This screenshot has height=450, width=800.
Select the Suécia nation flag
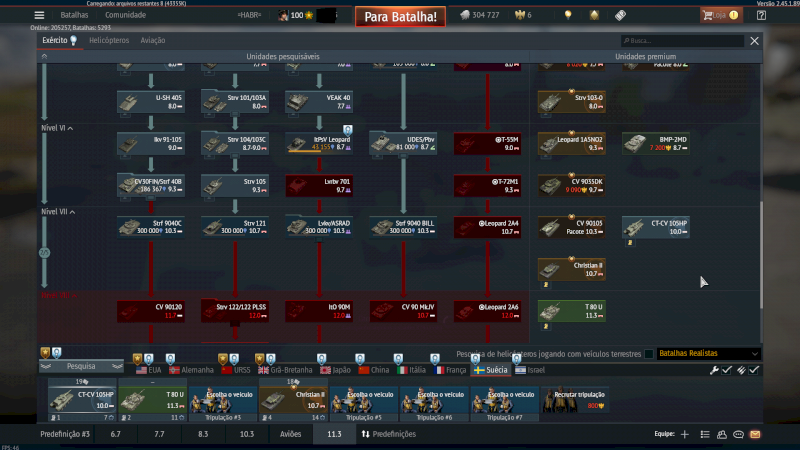(x=491, y=370)
